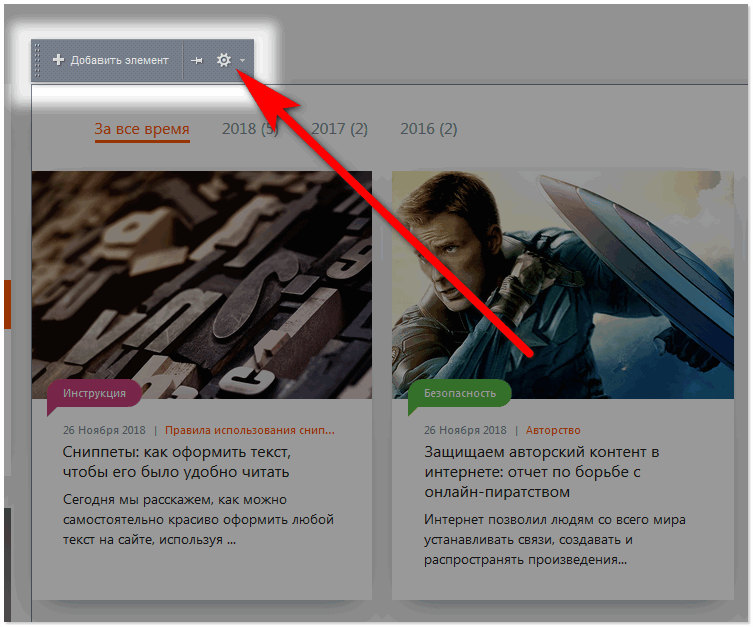Click the pin icon in the toolbar
This screenshot has width=753, height=627.
click(x=196, y=60)
